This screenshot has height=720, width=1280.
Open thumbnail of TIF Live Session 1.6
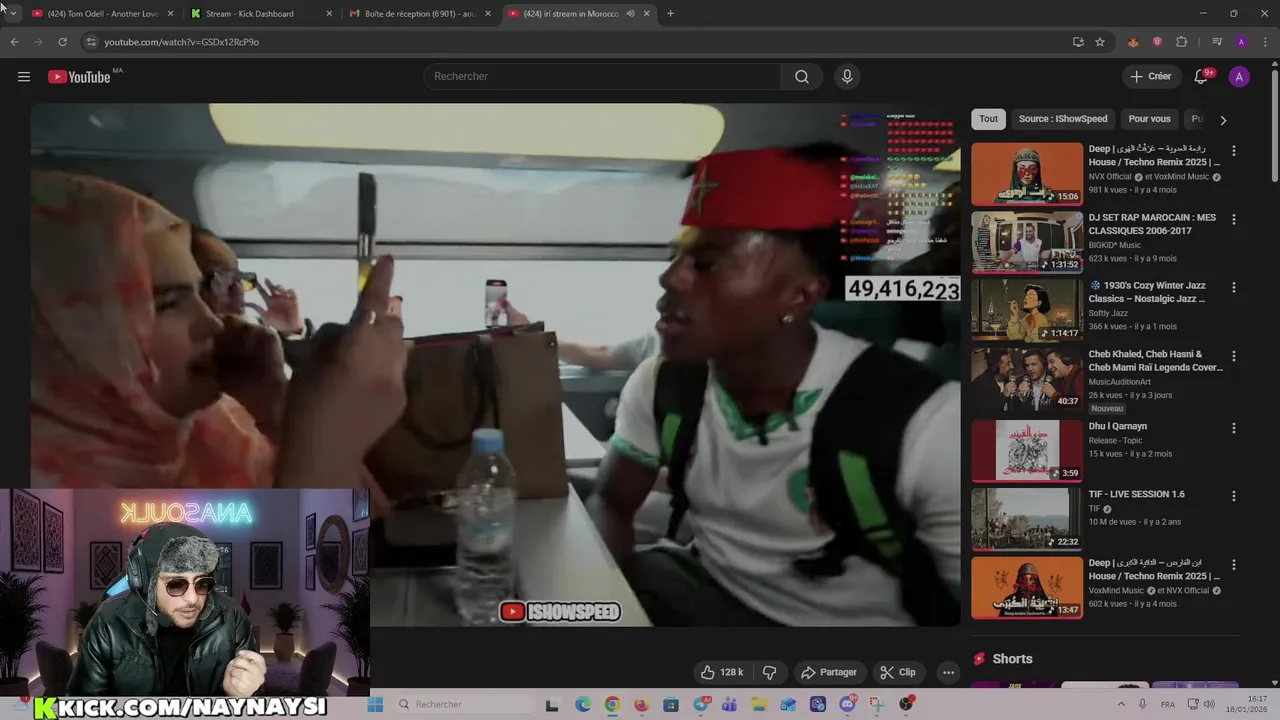point(1027,518)
